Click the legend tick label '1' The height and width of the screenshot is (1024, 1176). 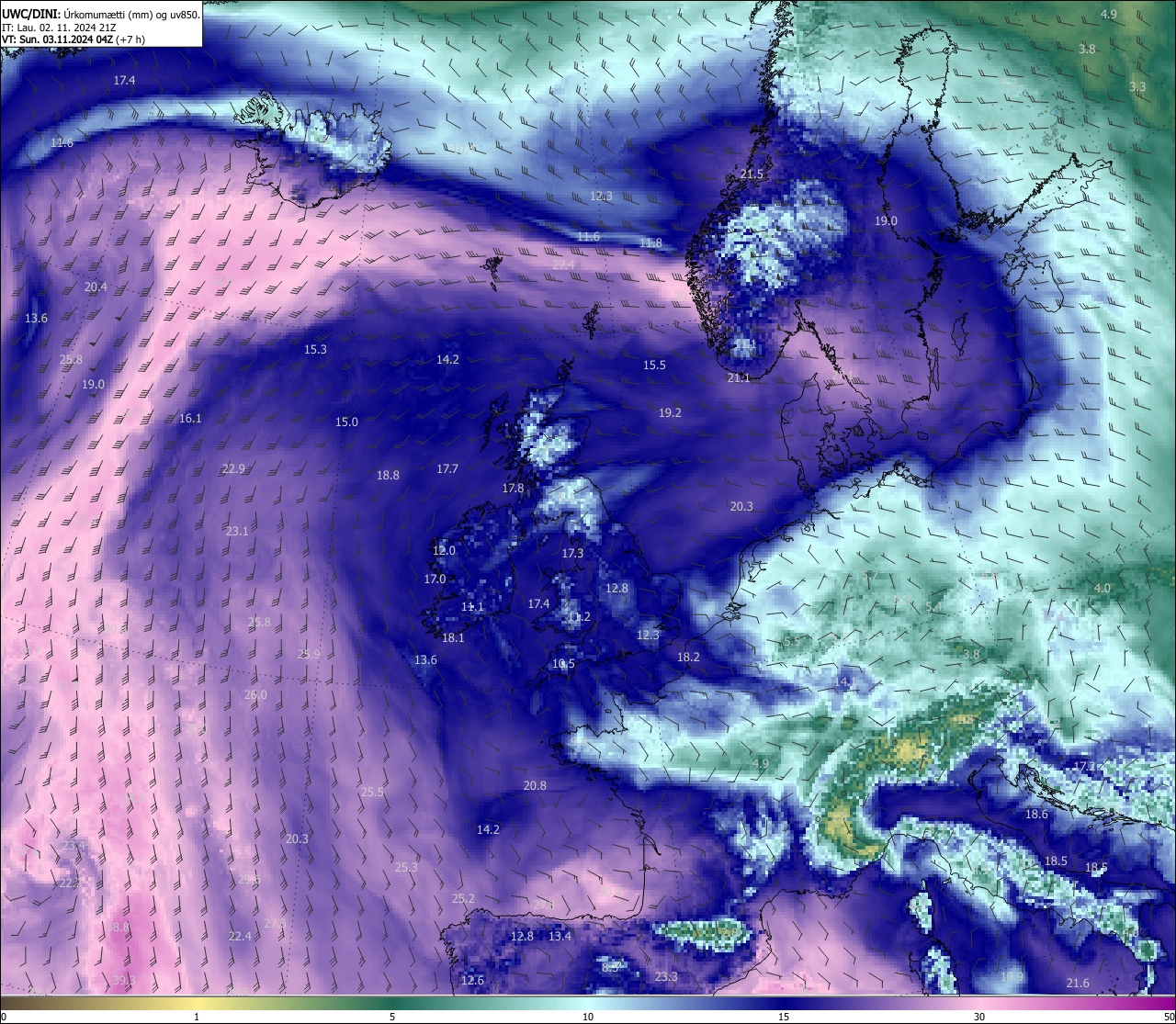pyautogui.click(x=197, y=1017)
